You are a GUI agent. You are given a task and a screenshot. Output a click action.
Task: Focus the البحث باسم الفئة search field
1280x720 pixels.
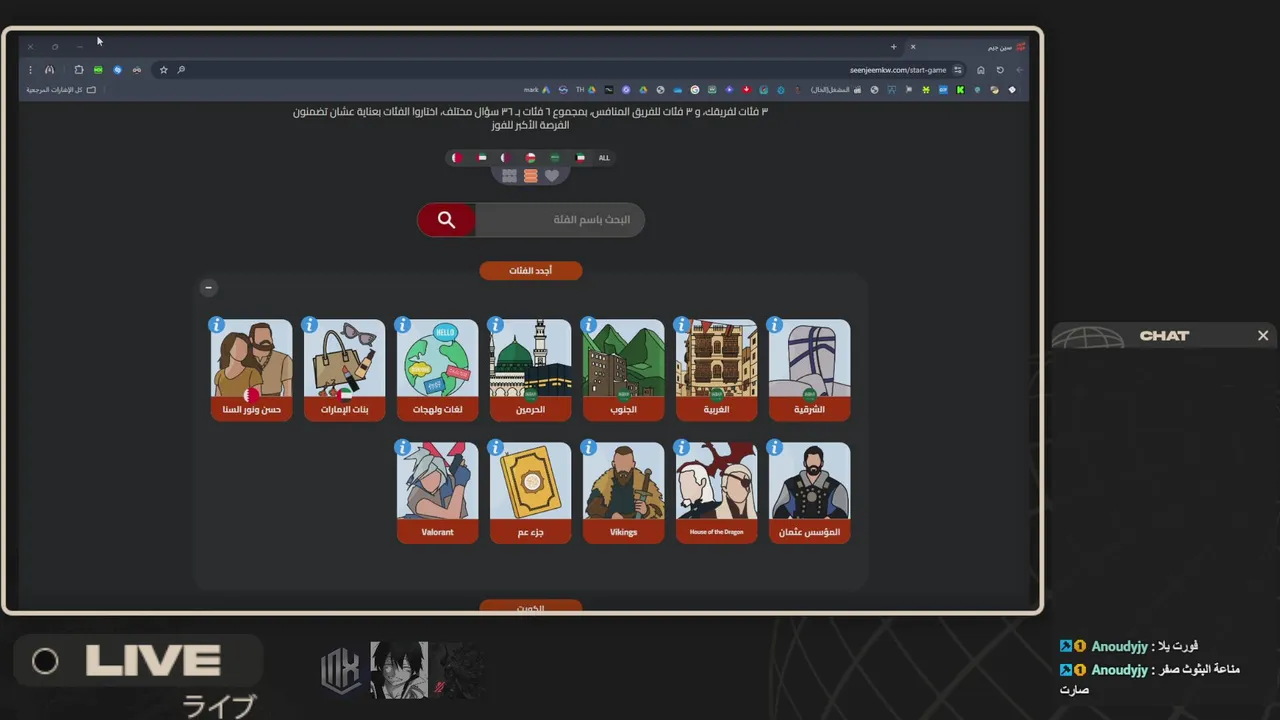[560, 220]
